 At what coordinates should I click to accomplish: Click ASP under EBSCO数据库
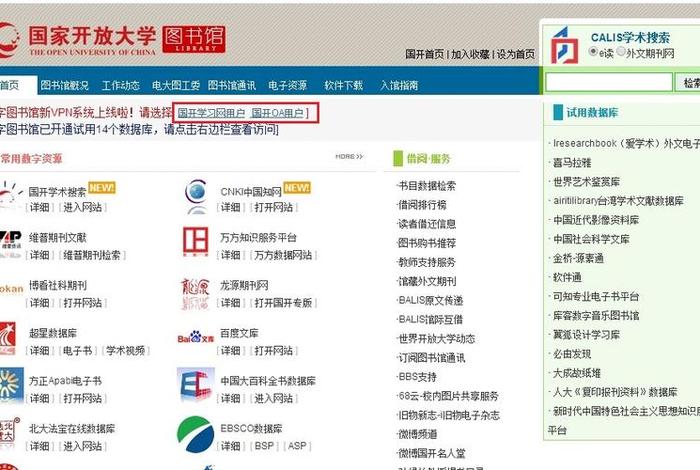tap(297, 445)
